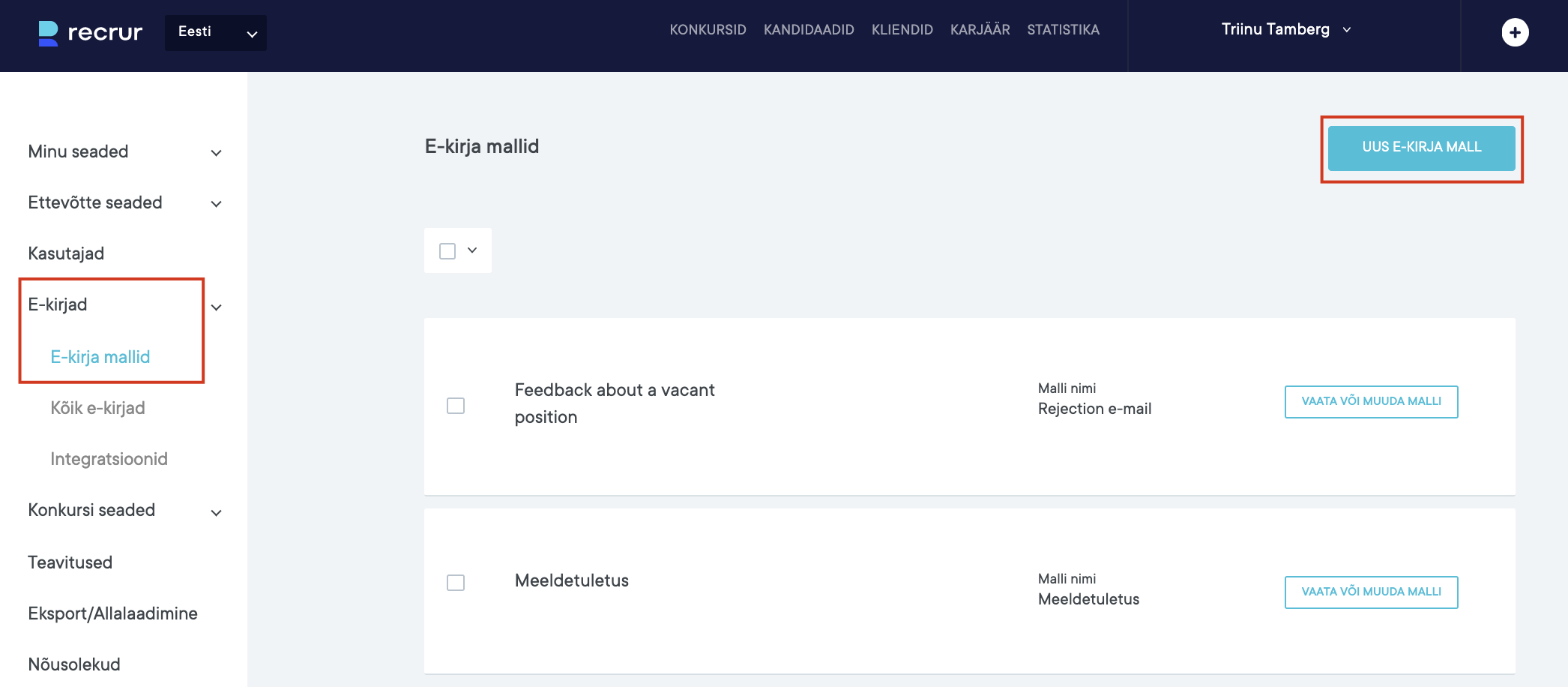Select Kõik e-kirjad in the sidebar
The height and width of the screenshot is (687, 1568).
97,408
